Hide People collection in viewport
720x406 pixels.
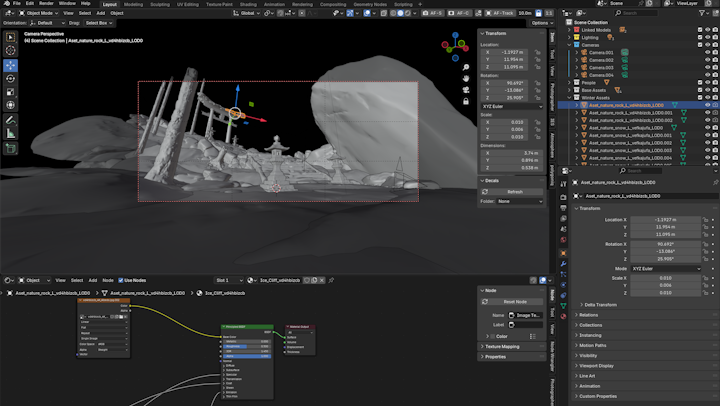708,83
